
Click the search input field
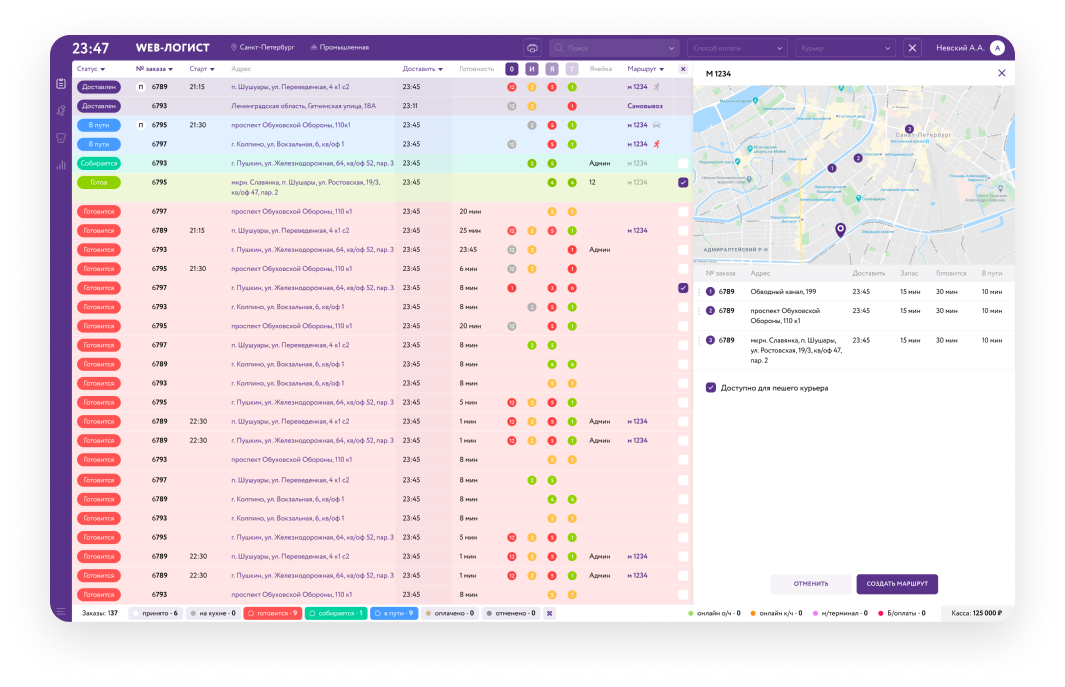(x=614, y=48)
